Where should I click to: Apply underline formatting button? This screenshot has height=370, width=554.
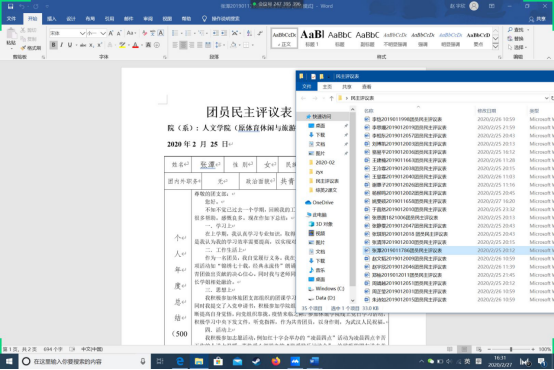(70, 45)
